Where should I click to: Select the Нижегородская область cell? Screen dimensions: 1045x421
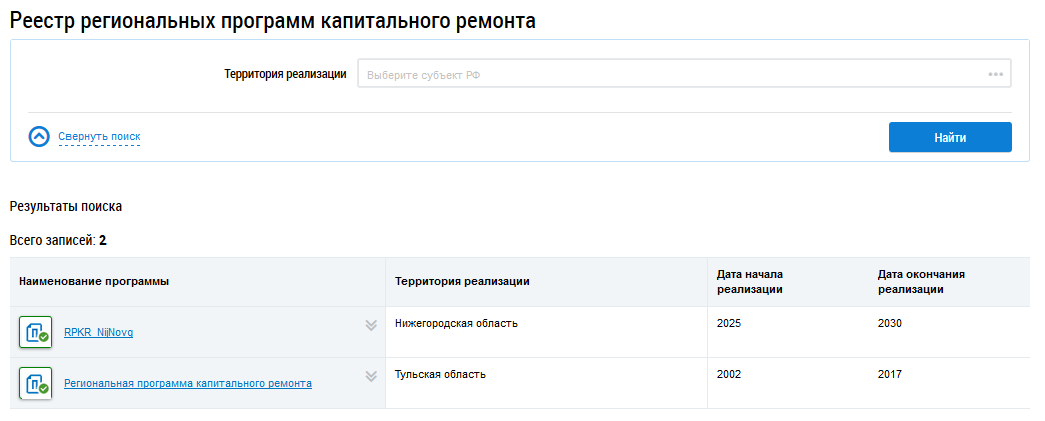click(456, 324)
